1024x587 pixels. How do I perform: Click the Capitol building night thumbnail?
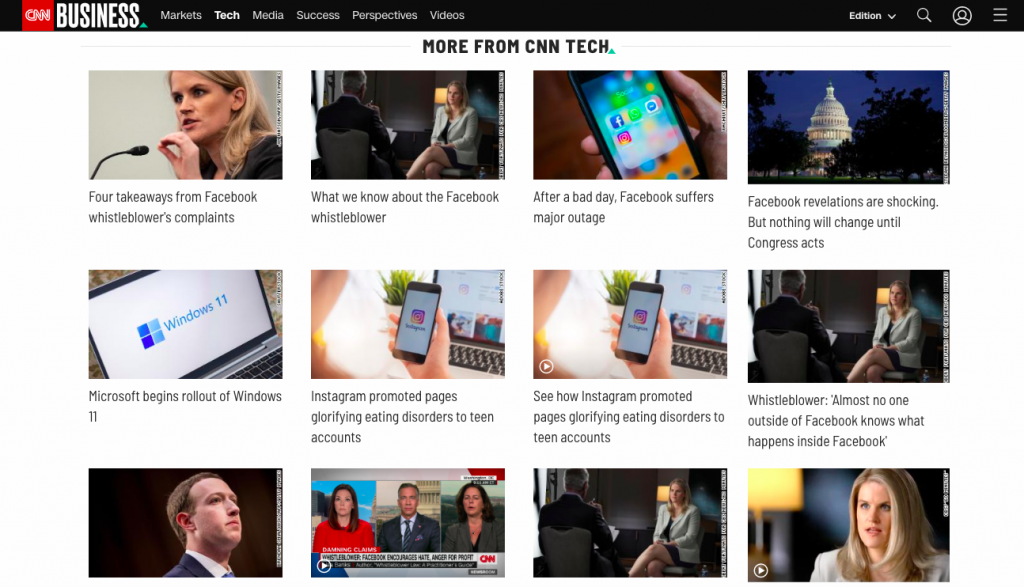point(848,127)
